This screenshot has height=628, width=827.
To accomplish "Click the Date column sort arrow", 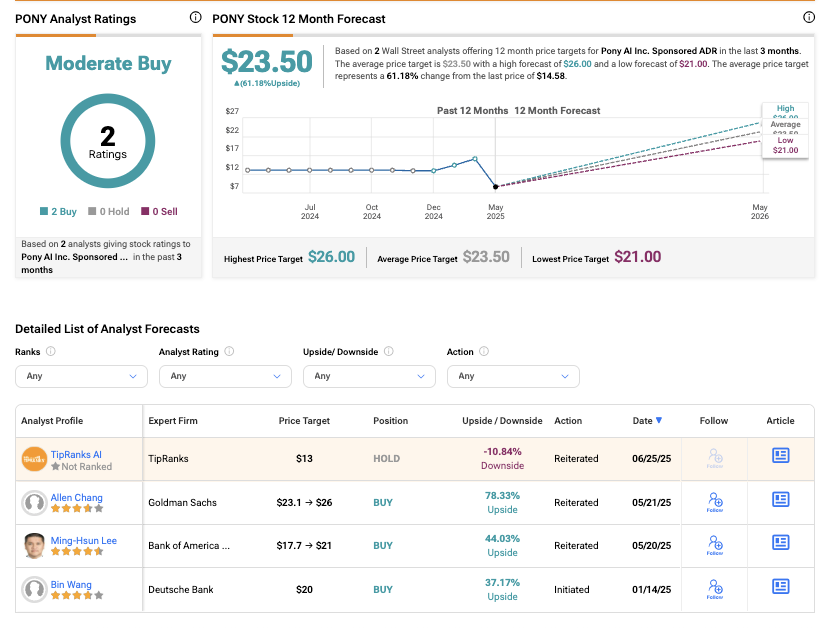I will pos(659,420).
